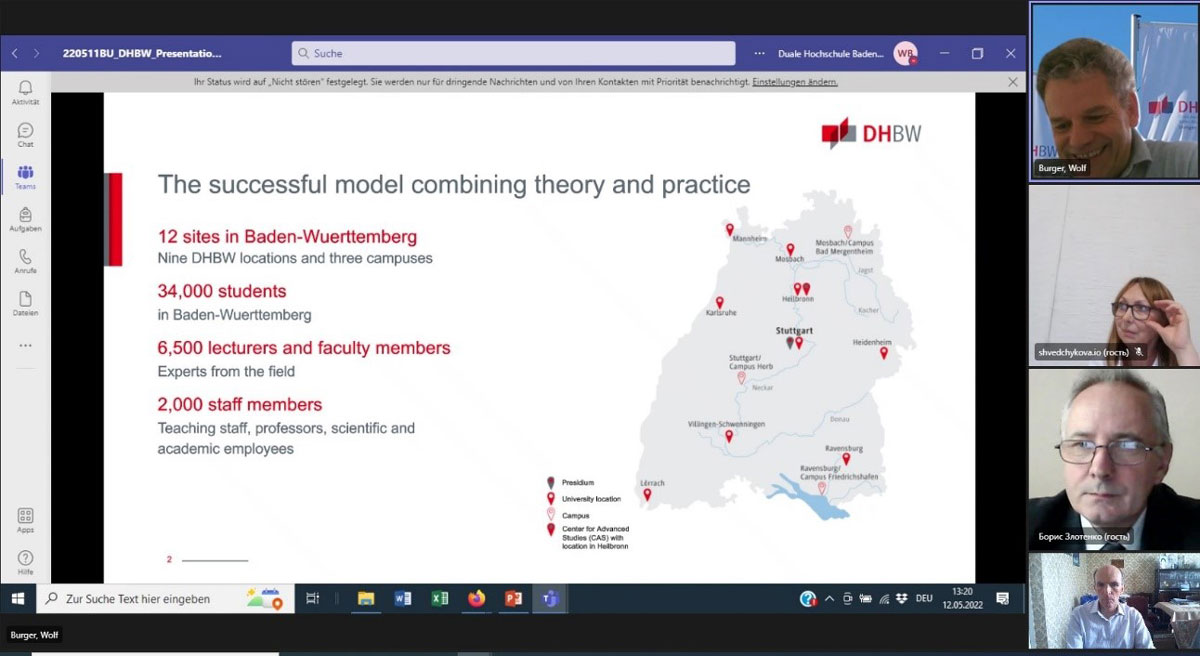Click '6,500 lecturers and faculty members' text
1200x656 pixels.
coord(304,348)
